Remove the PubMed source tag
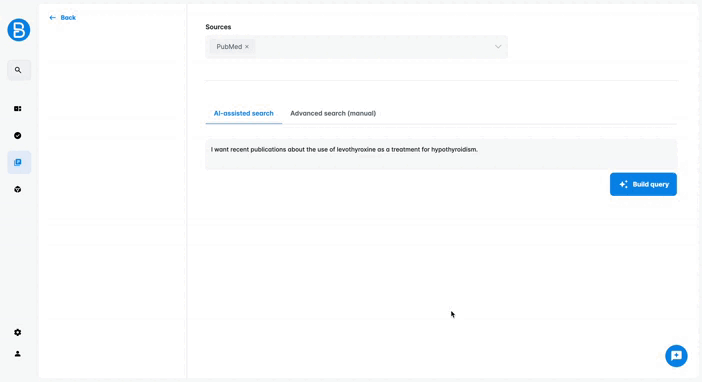702x382 pixels. (x=247, y=47)
